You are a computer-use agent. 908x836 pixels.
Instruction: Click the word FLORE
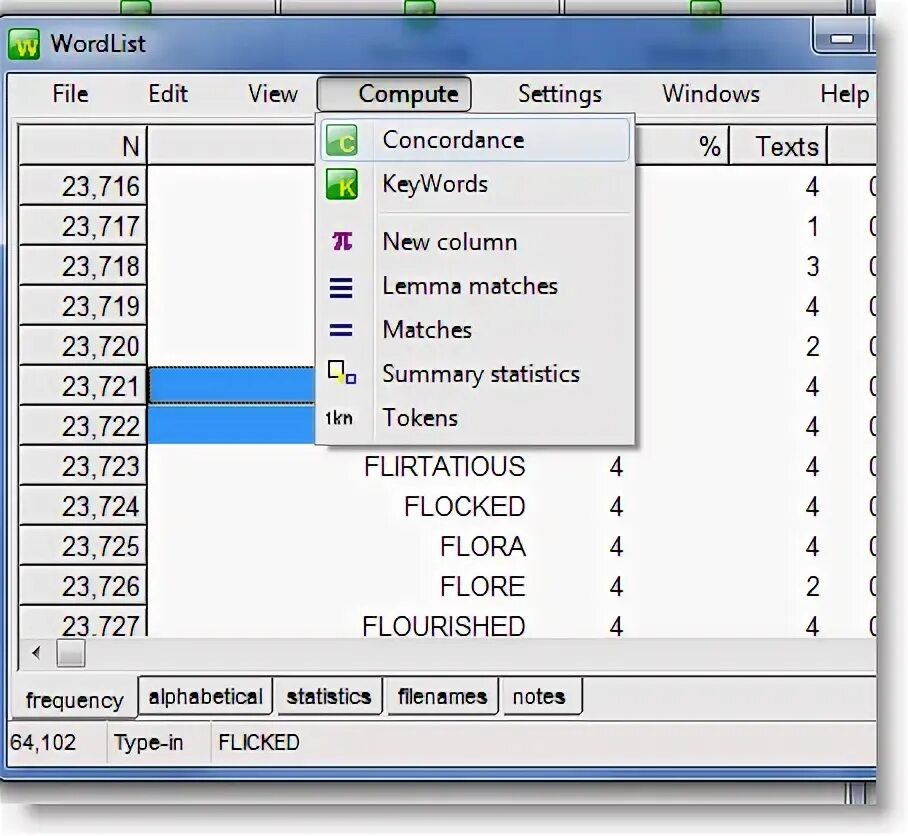click(x=483, y=586)
